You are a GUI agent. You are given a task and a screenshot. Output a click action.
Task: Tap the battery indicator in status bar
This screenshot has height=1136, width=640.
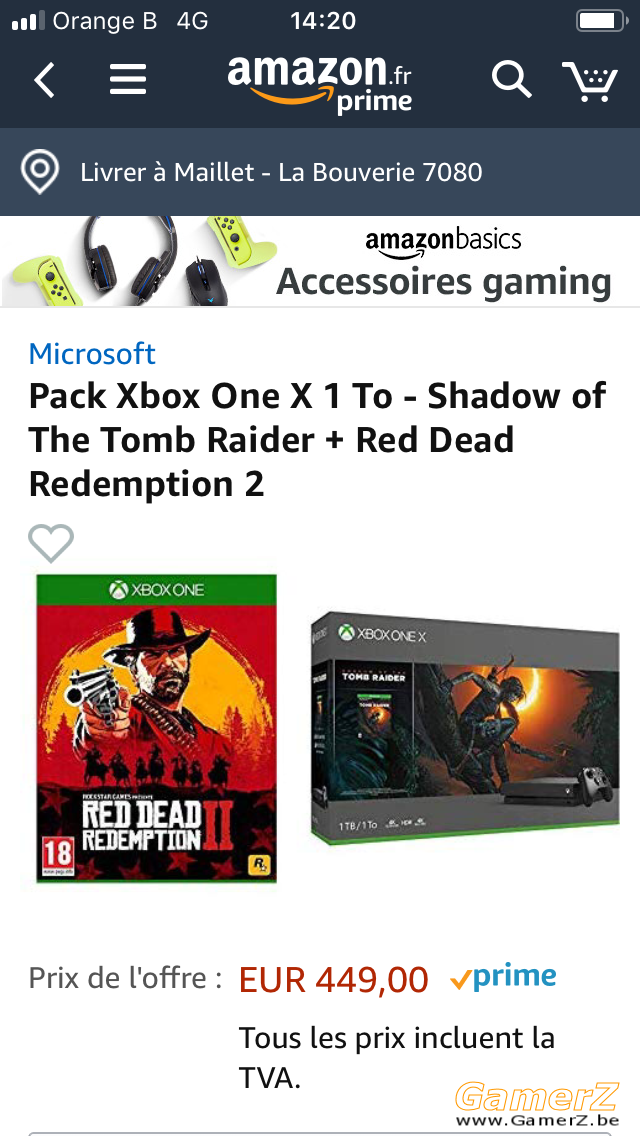(601, 21)
